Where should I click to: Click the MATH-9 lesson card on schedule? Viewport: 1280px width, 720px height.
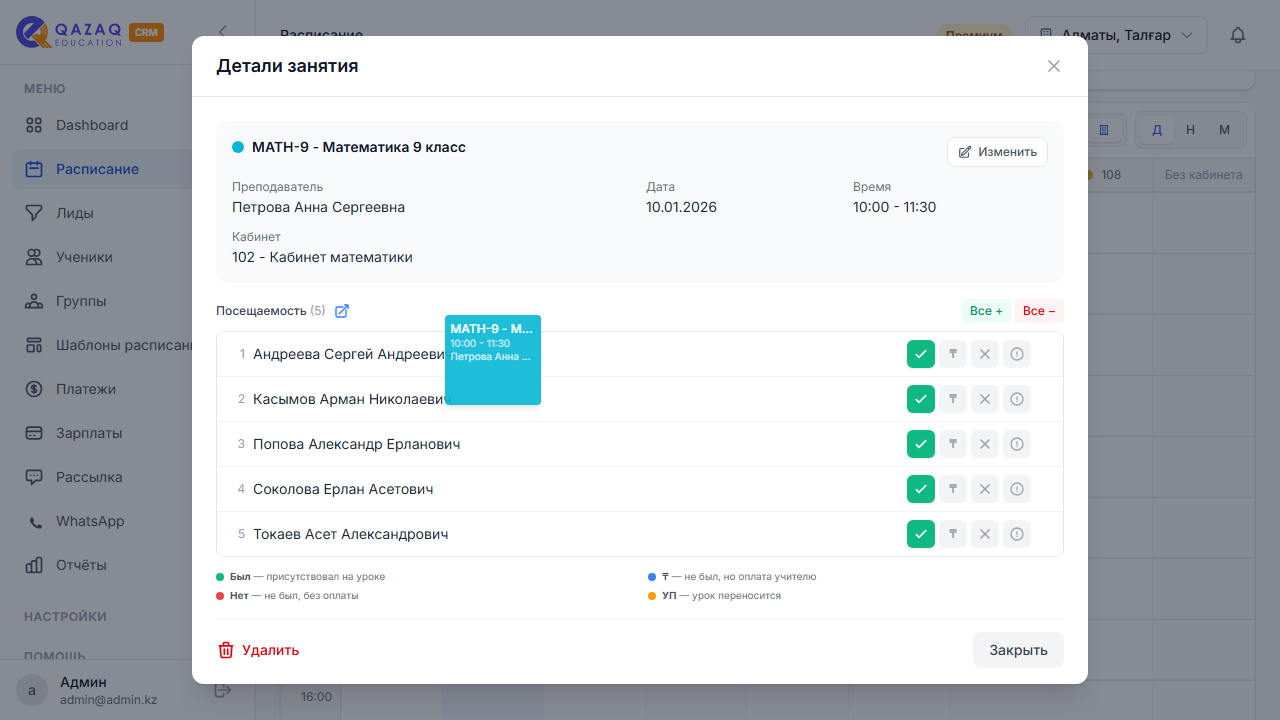(493, 360)
